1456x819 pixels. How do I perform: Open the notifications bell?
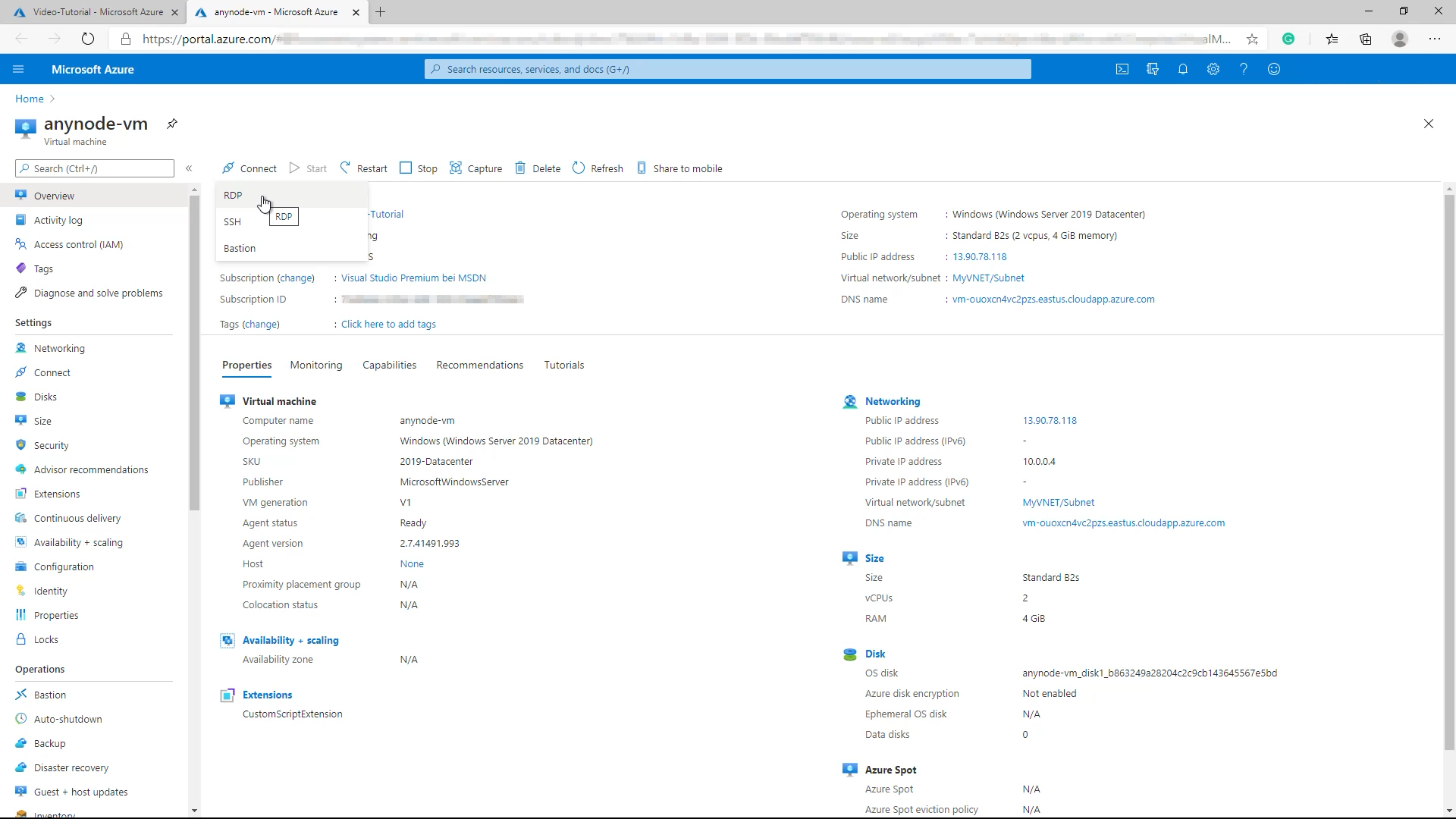click(1183, 69)
